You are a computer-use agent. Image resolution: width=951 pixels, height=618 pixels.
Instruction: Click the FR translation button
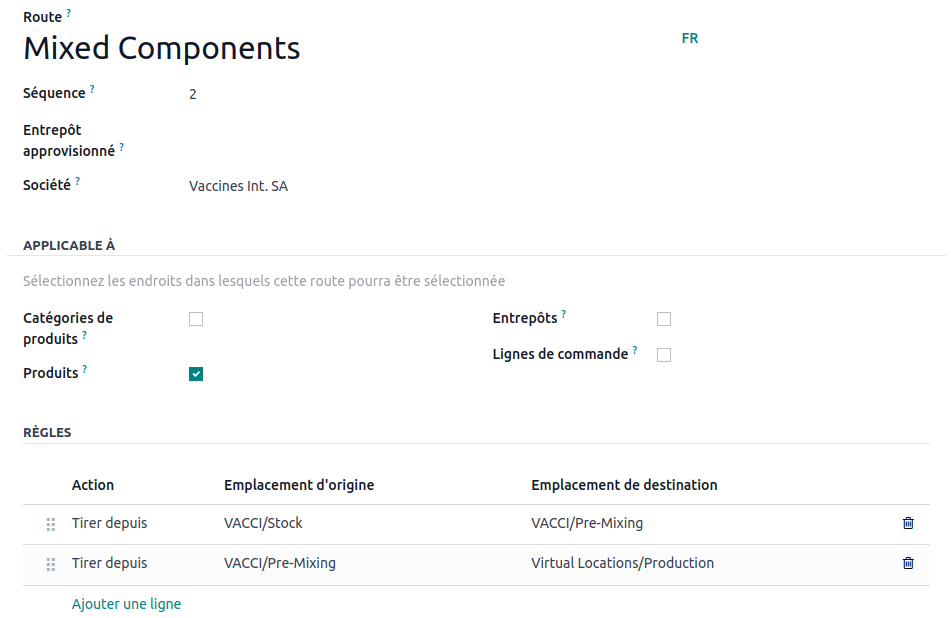[690, 38]
